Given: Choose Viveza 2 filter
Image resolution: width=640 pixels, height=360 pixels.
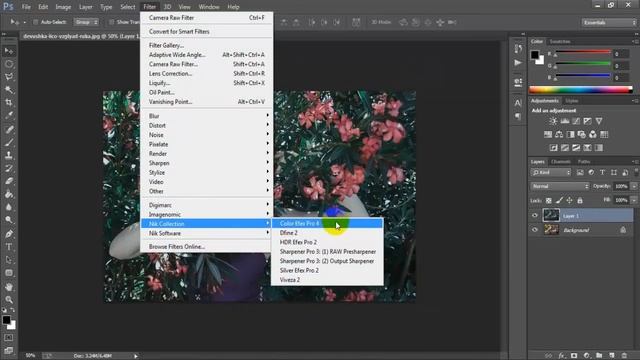Looking at the screenshot, I should 327,280.
